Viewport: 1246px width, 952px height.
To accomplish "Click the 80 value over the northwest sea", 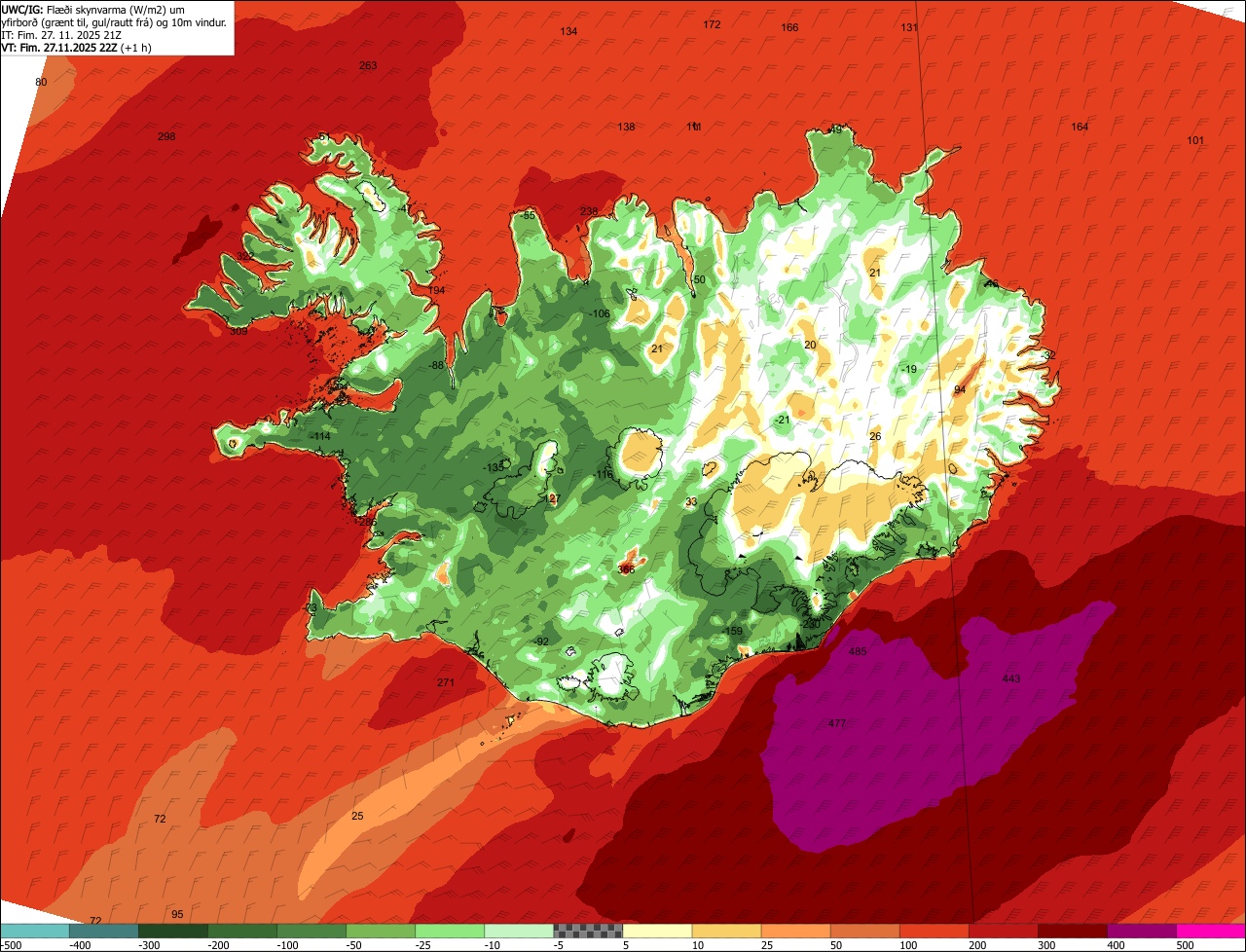I will point(41,82).
